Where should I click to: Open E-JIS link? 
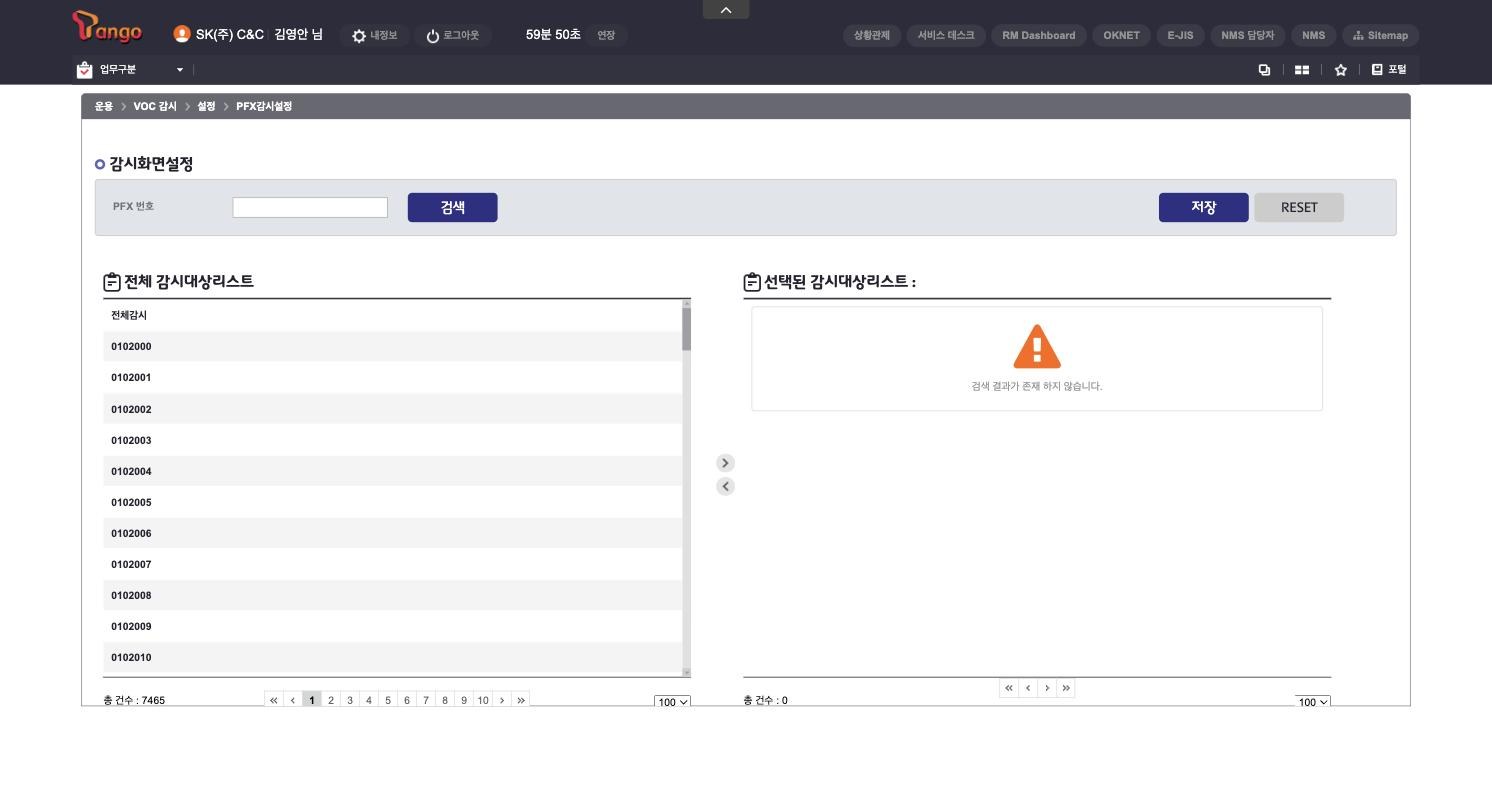point(1180,36)
